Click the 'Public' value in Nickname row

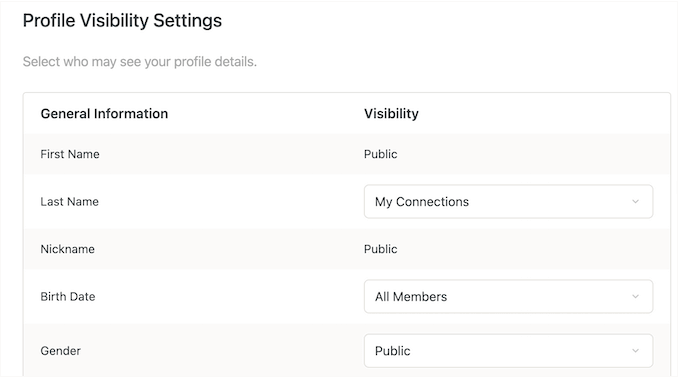[380, 249]
